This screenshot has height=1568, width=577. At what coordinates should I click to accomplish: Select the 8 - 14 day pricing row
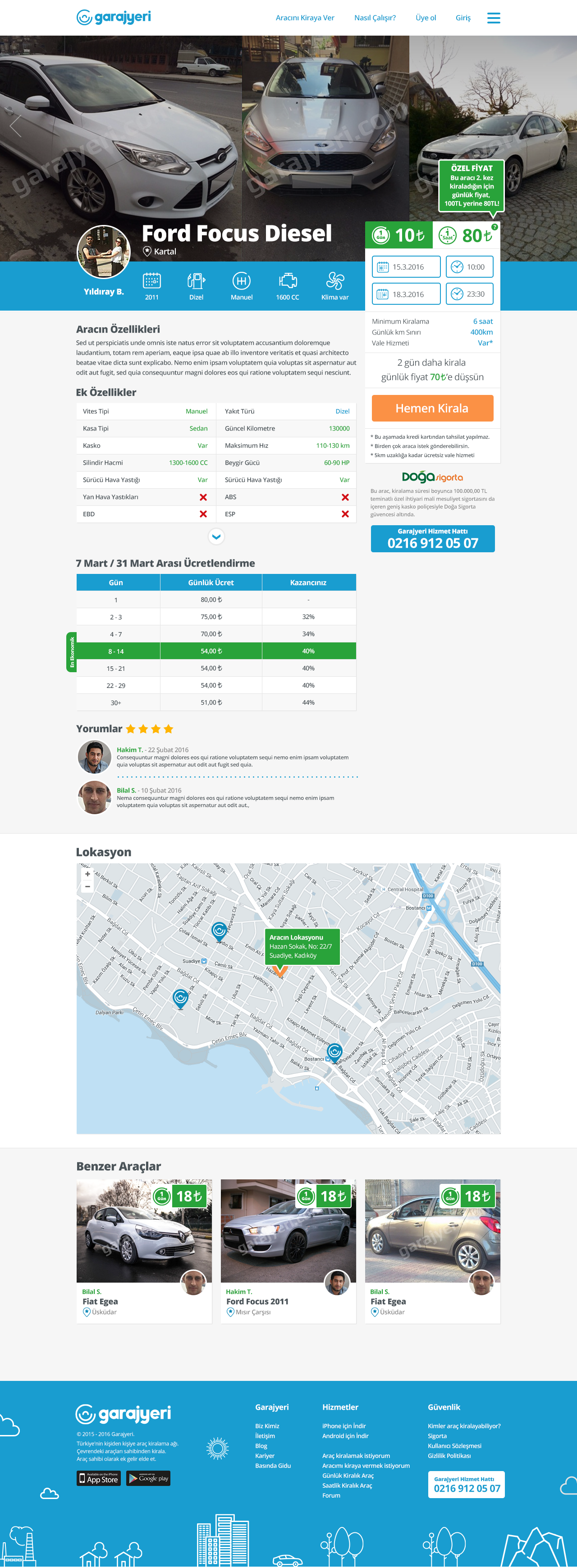(216, 651)
